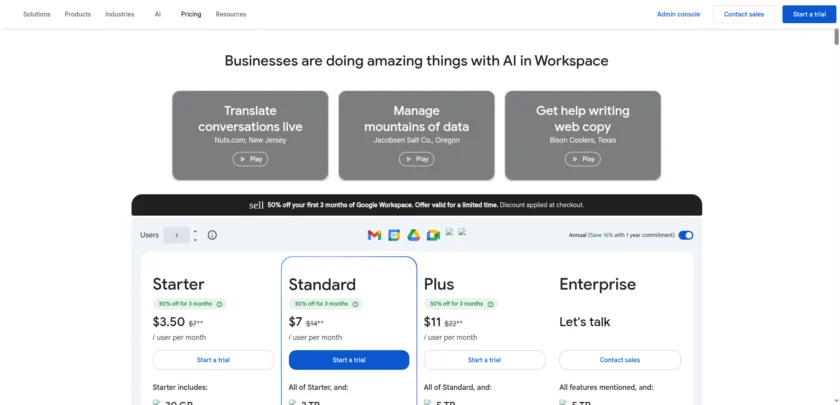This screenshot has width=840, height=405.
Task: Click the Nuts.com Translate conversations card
Action: point(250,136)
